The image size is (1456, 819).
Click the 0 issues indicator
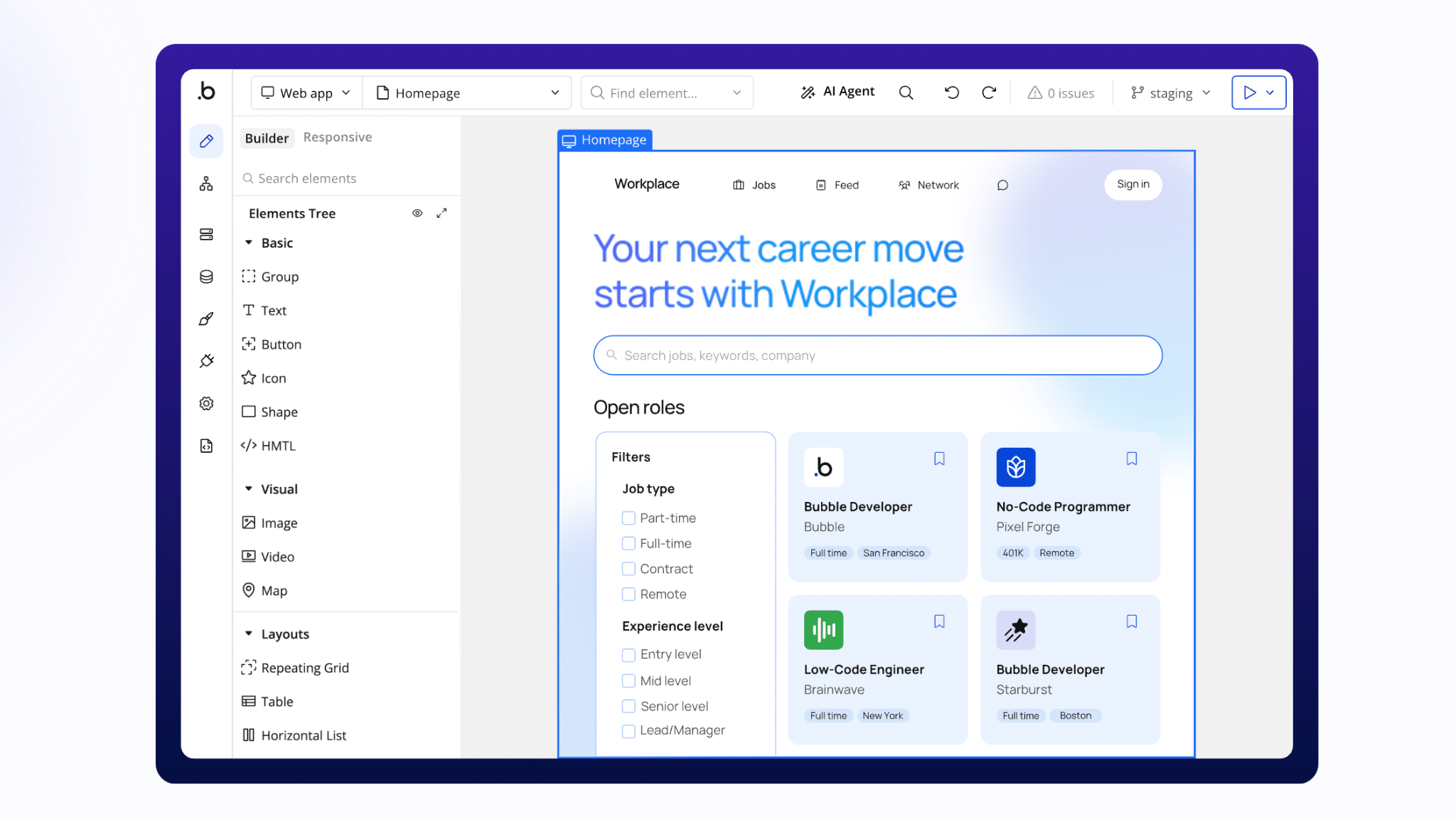point(1061,92)
